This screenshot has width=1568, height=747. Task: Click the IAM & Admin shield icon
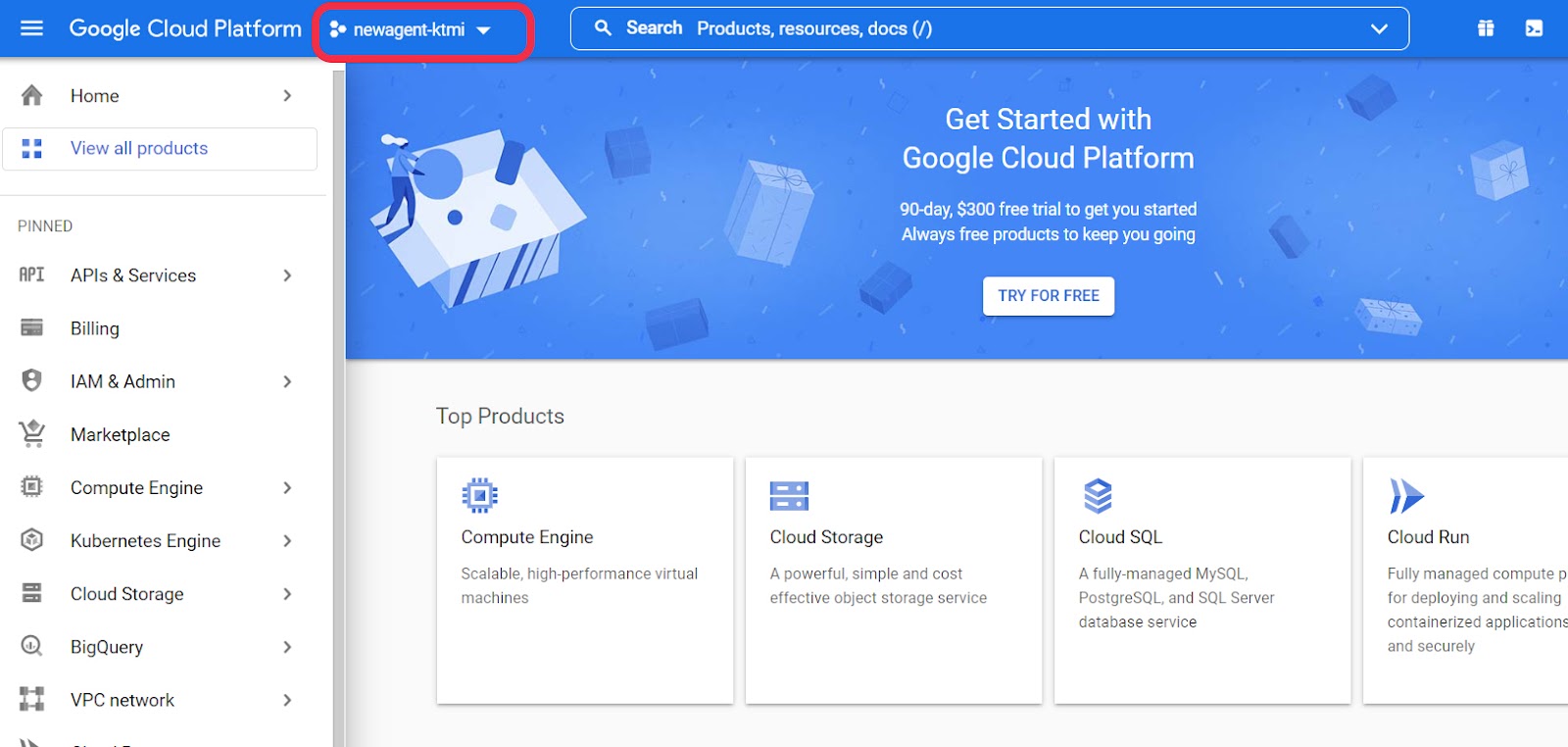click(x=31, y=380)
